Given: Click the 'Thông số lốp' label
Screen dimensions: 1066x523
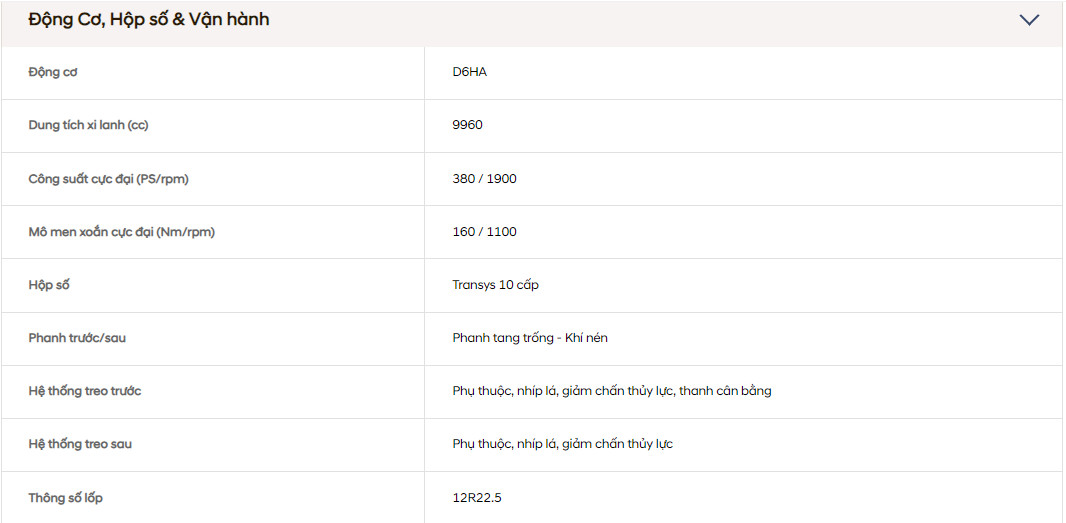Looking at the screenshot, I should pyautogui.click(x=66, y=497).
